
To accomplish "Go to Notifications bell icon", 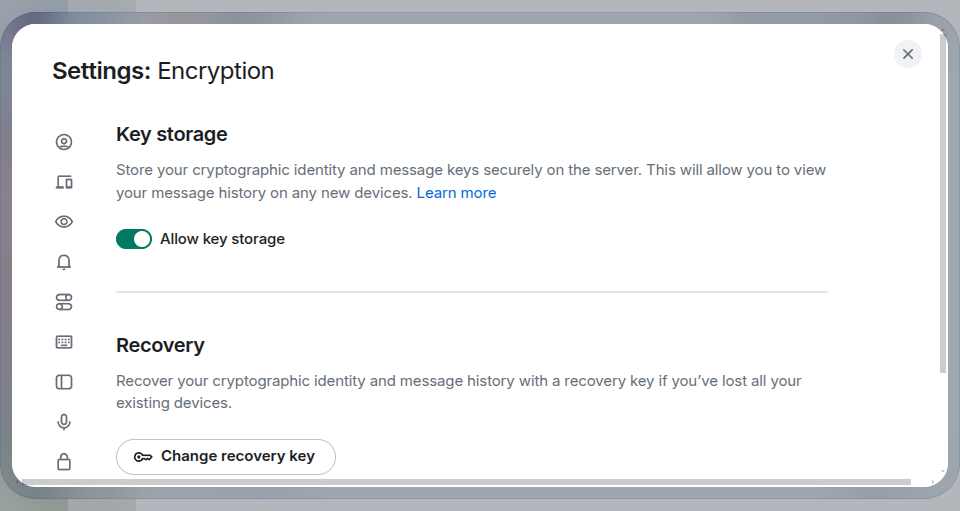I will pos(64,262).
